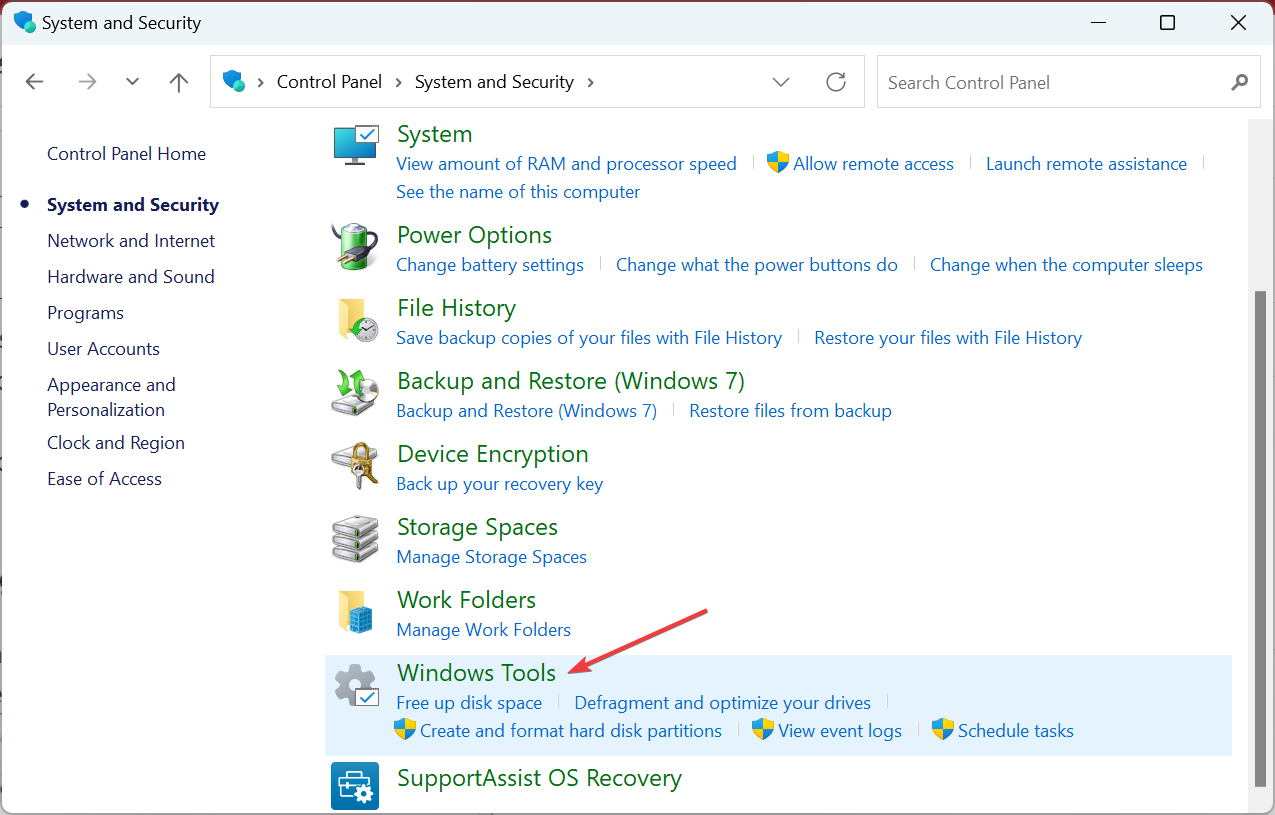Viewport: 1275px width, 815px height.
Task: Open the System computer monitor icon
Action: click(355, 146)
